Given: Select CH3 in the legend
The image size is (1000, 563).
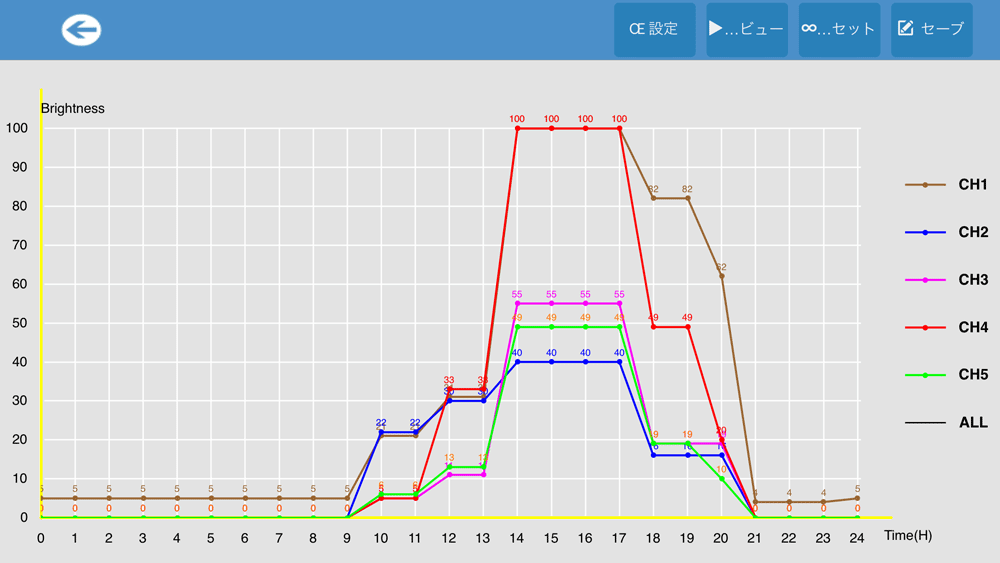Looking at the screenshot, I should pos(946,280).
